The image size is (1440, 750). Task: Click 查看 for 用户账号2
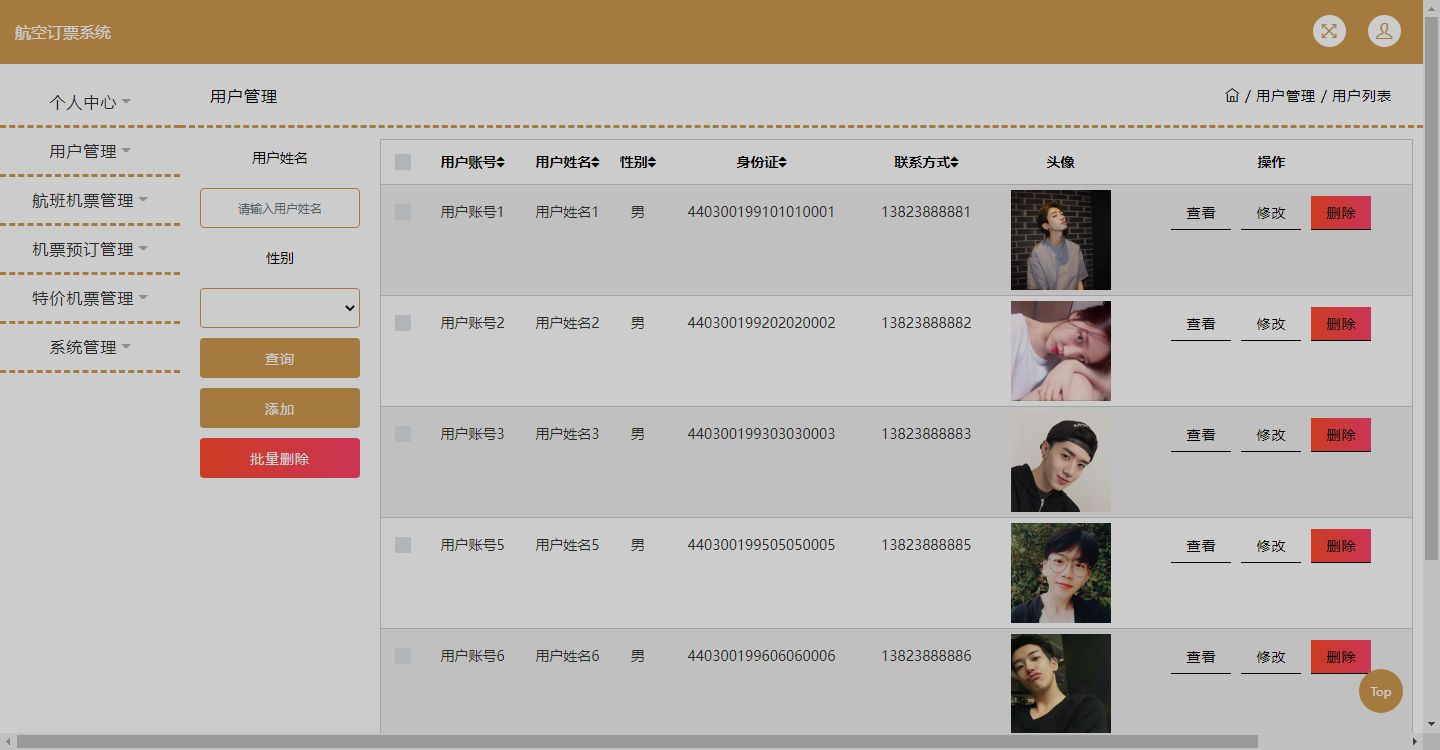coord(1201,324)
